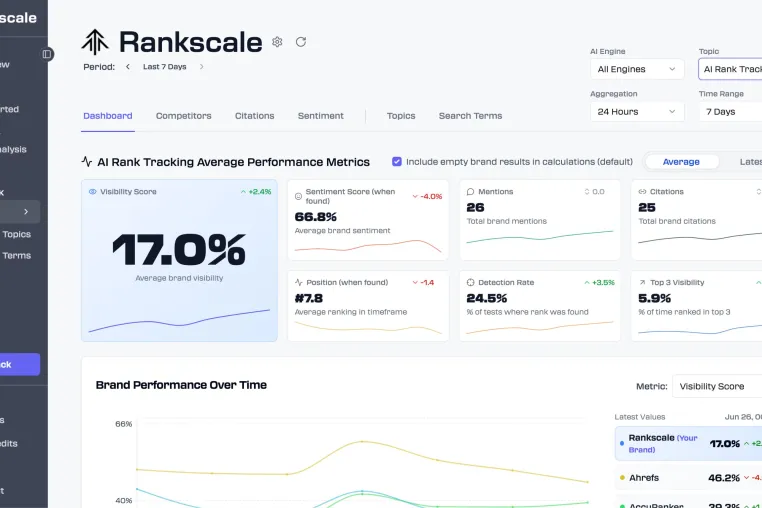
Task: Select the Mentions metric card
Action: tap(540, 220)
